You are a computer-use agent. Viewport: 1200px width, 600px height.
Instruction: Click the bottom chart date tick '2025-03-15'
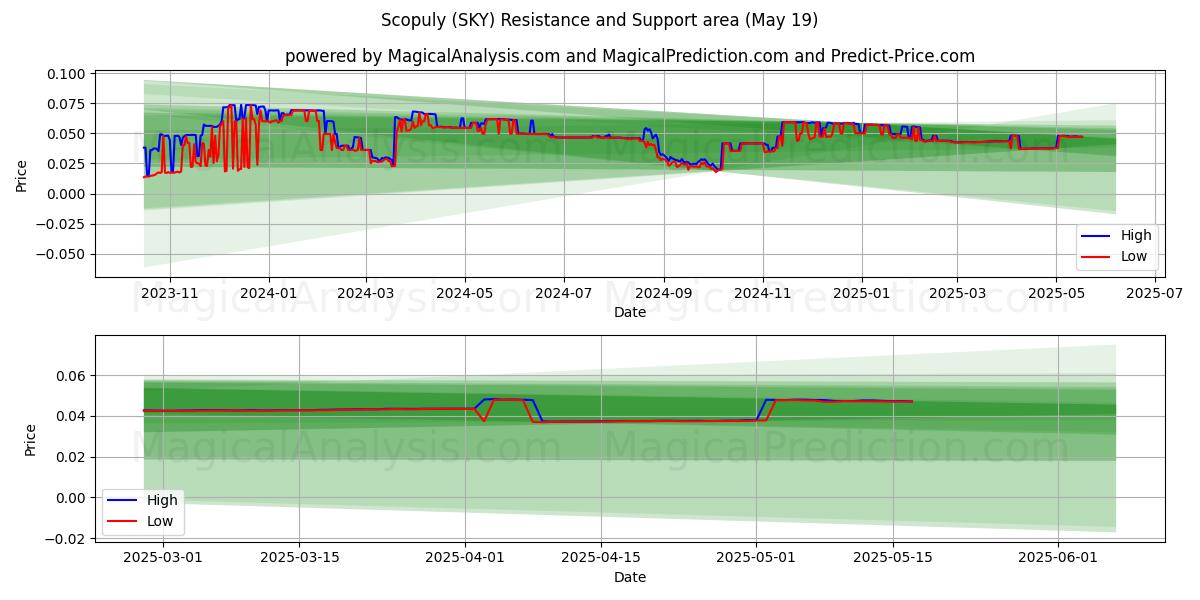click(x=300, y=558)
